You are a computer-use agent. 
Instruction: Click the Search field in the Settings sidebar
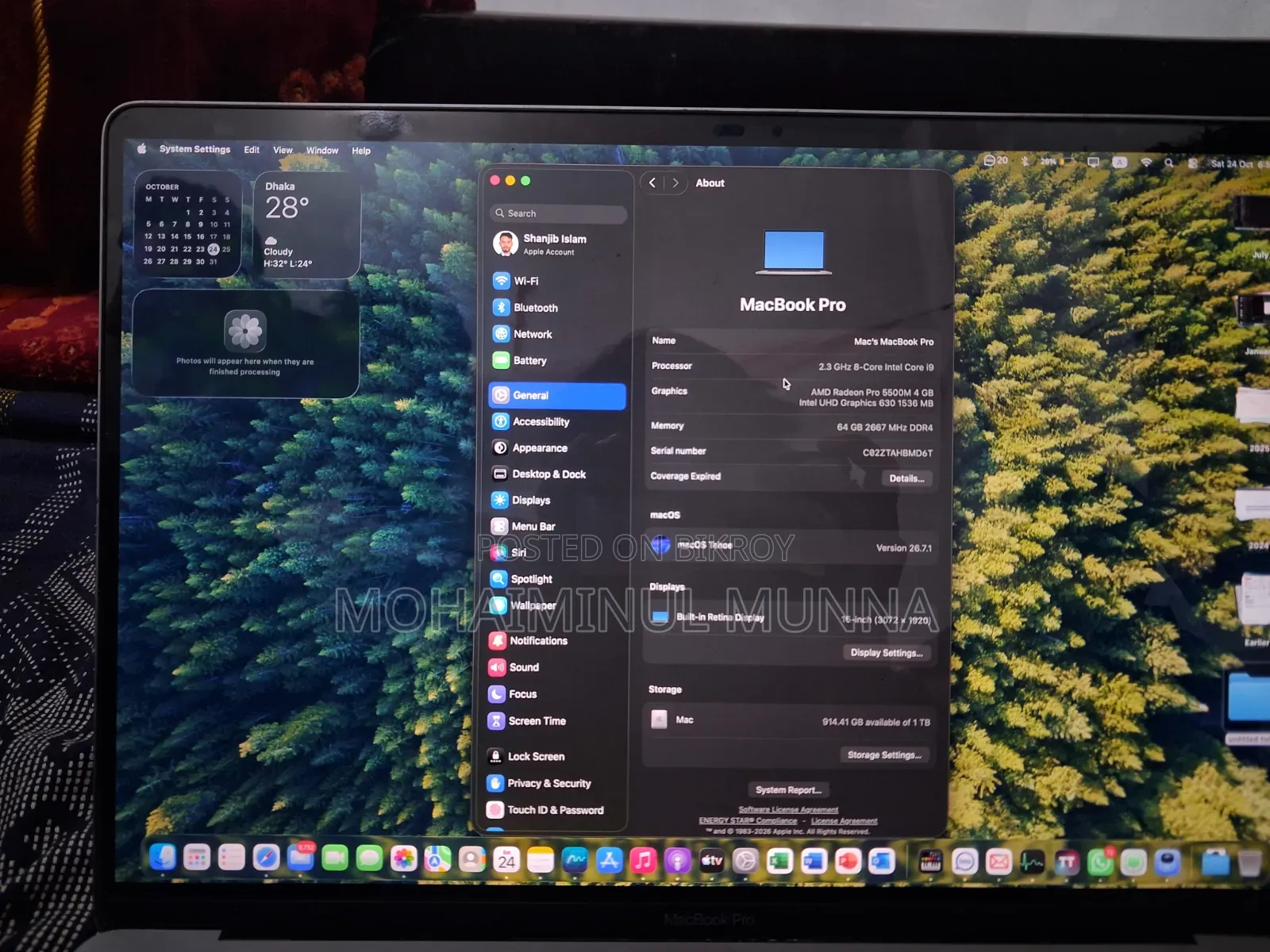pyautogui.click(x=558, y=213)
